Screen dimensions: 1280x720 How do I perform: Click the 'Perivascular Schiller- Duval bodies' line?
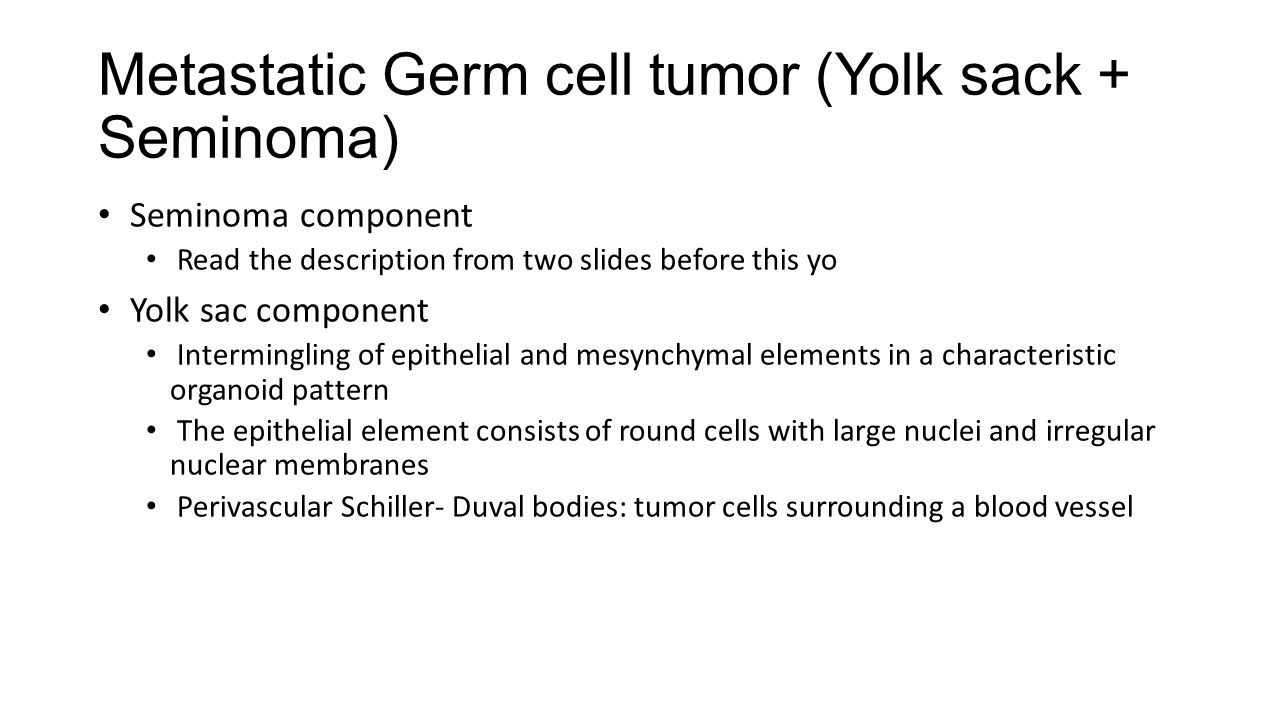(655, 508)
